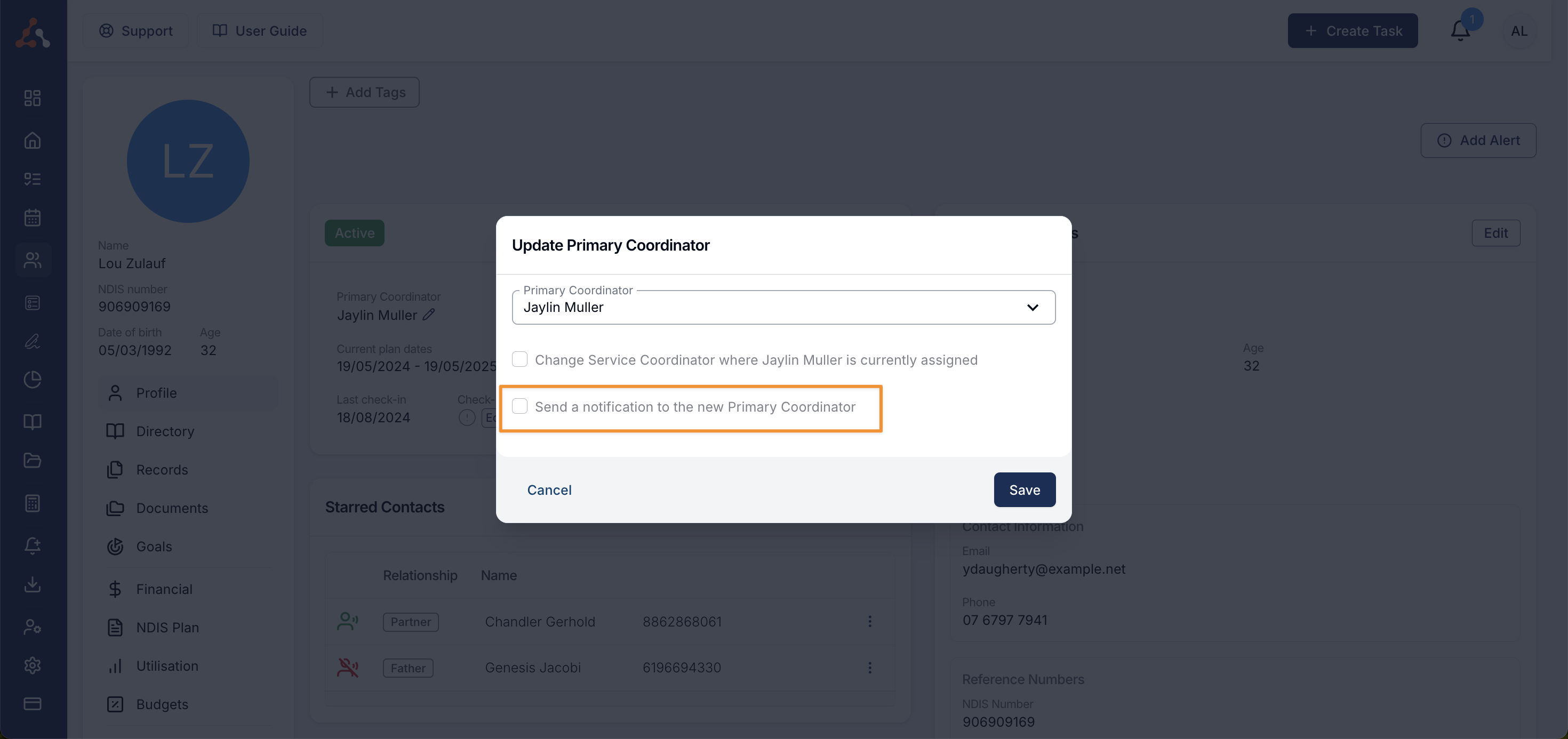Click the notification bell icon

(x=1460, y=30)
